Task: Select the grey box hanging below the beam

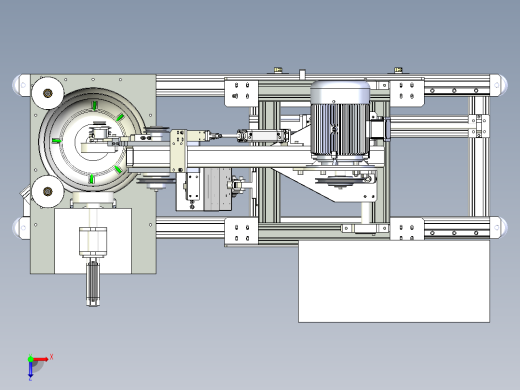Action: (x=217, y=189)
